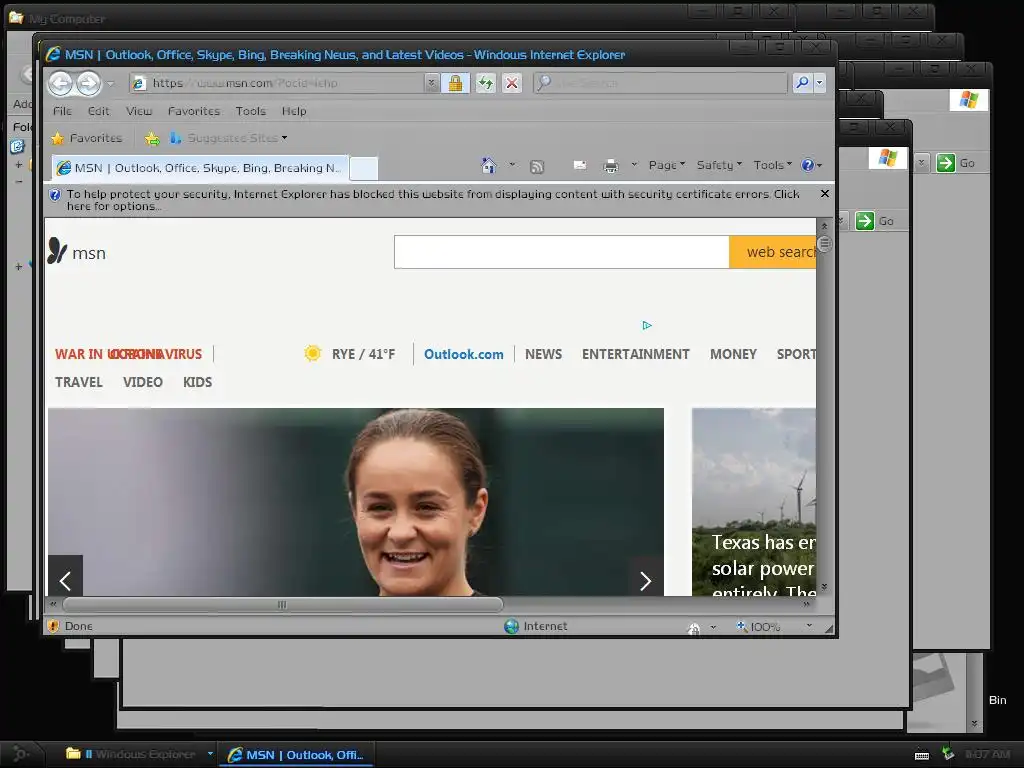
Task: Print the page with the printer icon
Action: coord(611,167)
